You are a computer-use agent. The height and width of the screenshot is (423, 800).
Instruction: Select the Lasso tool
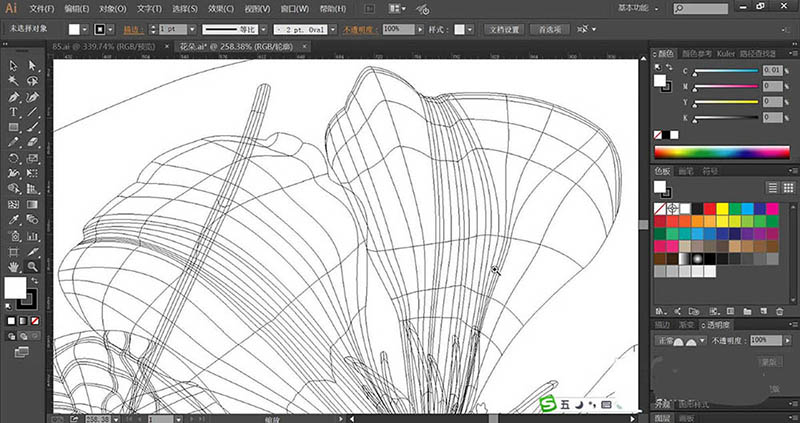tap(32, 81)
